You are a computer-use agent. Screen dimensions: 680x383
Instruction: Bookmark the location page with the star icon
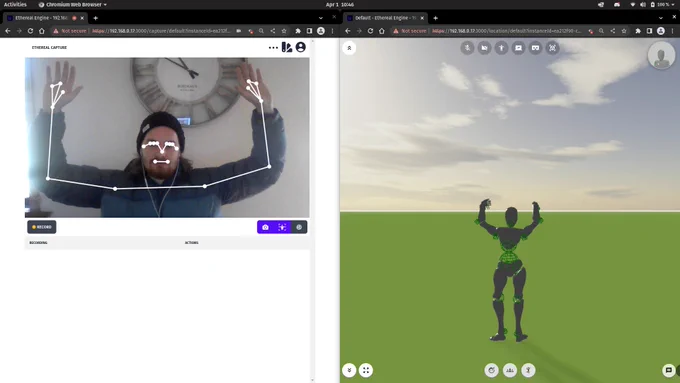624,31
